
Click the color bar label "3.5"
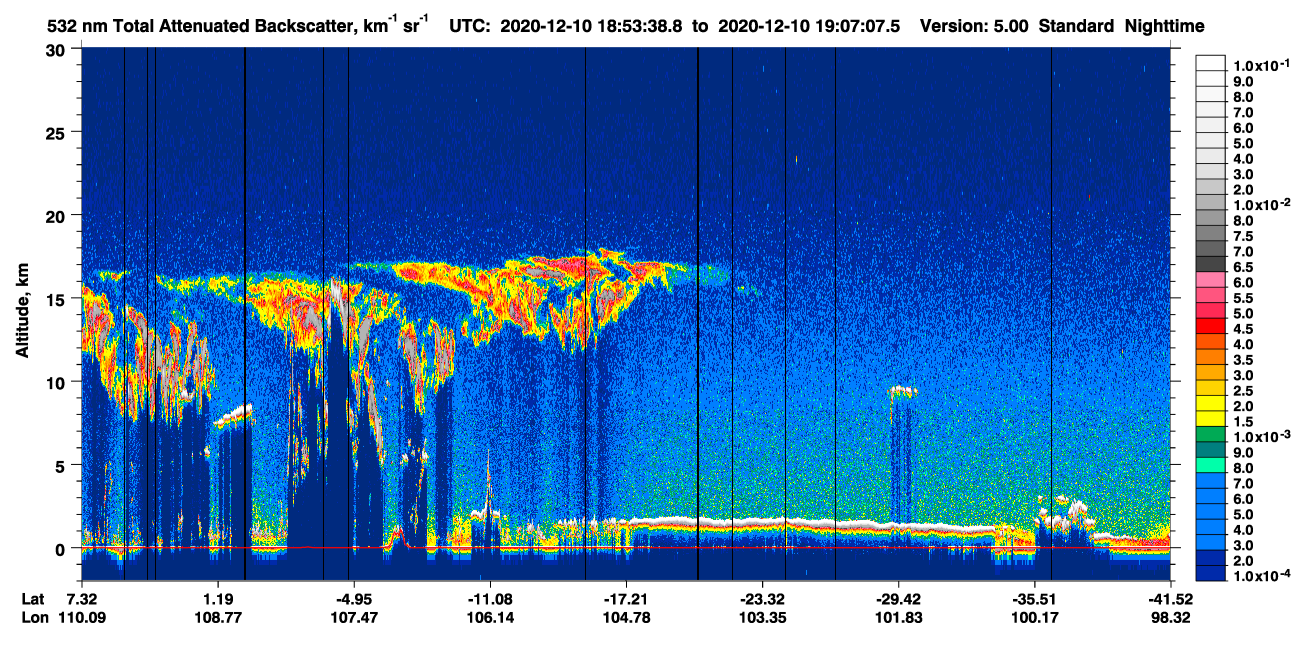(x=1244, y=361)
